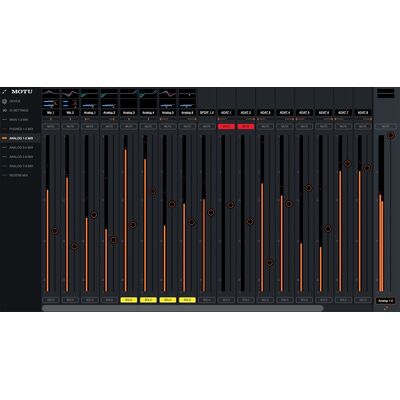Mute the Mic 1 channel

pyautogui.click(x=51, y=127)
